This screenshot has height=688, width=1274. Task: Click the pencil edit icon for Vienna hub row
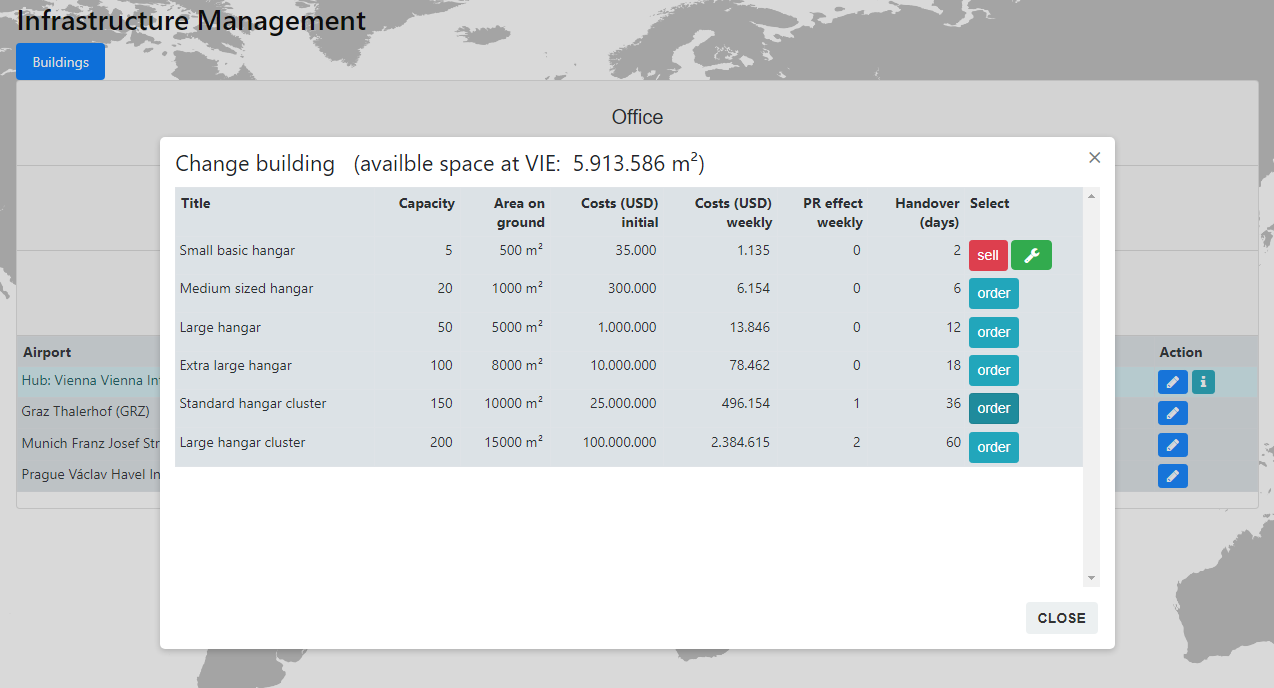coord(1173,382)
